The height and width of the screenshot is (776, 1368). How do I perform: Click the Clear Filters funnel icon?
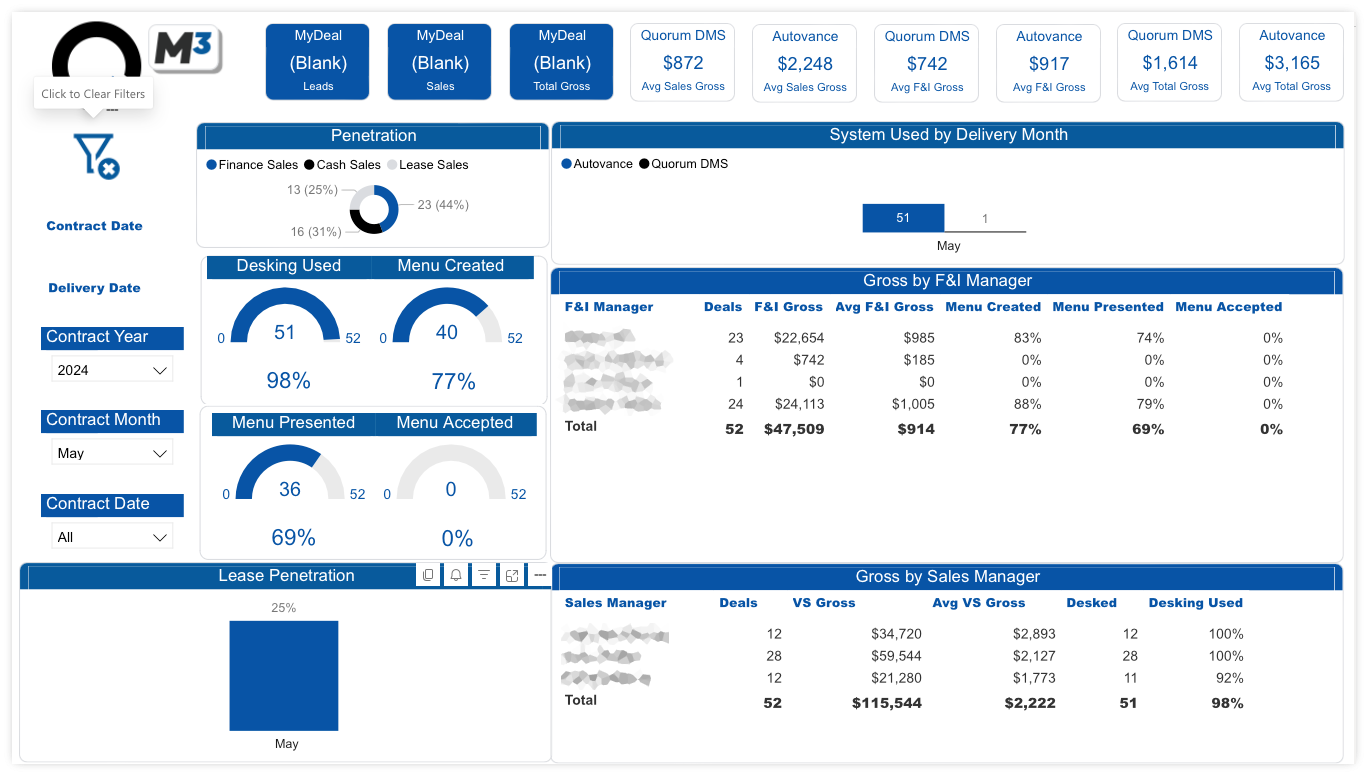pyautogui.click(x=96, y=156)
